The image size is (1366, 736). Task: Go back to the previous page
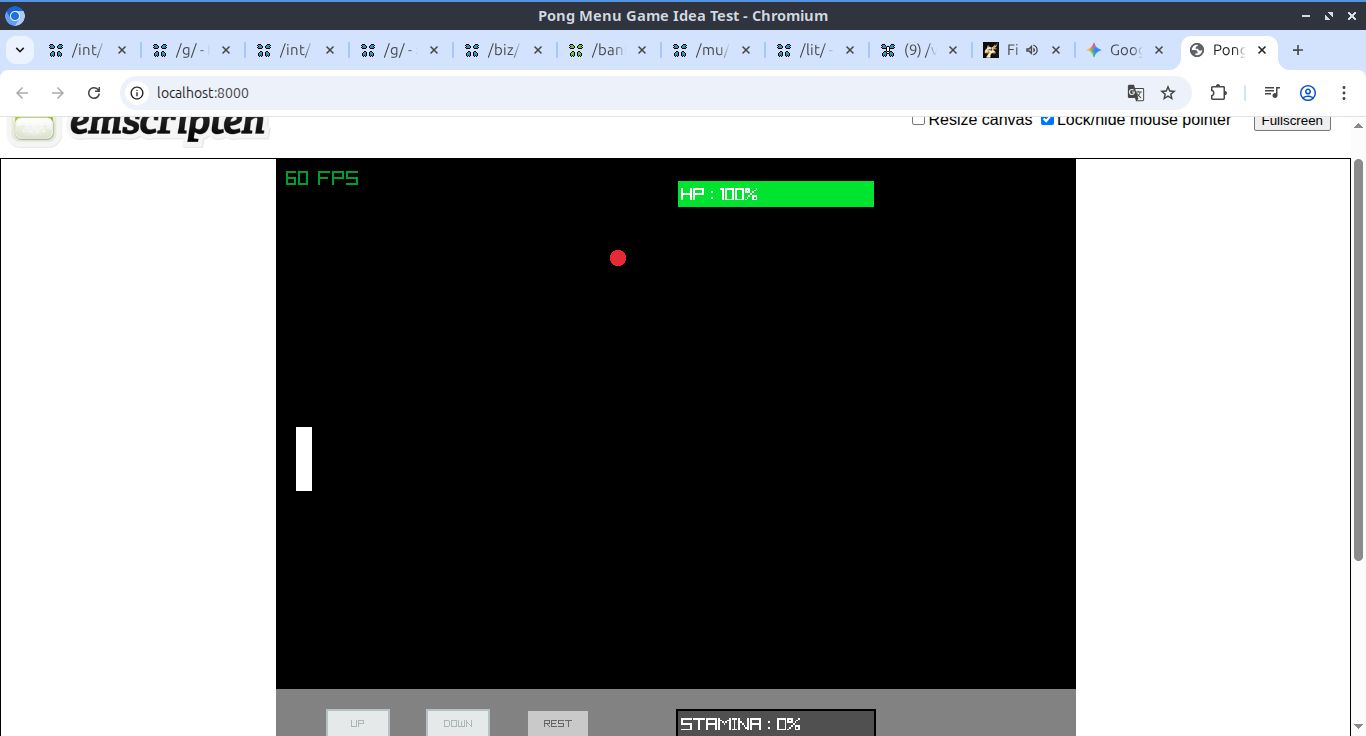coord(22,93)
